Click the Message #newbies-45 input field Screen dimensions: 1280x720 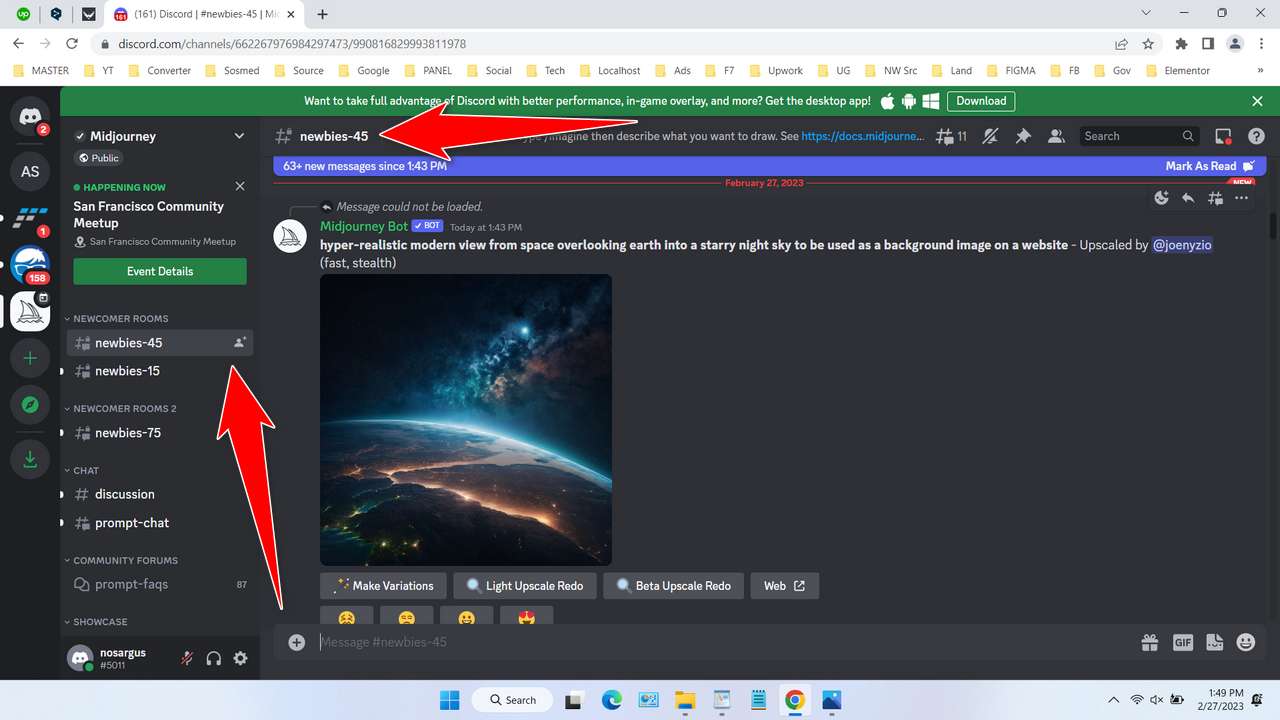(700, 642)
